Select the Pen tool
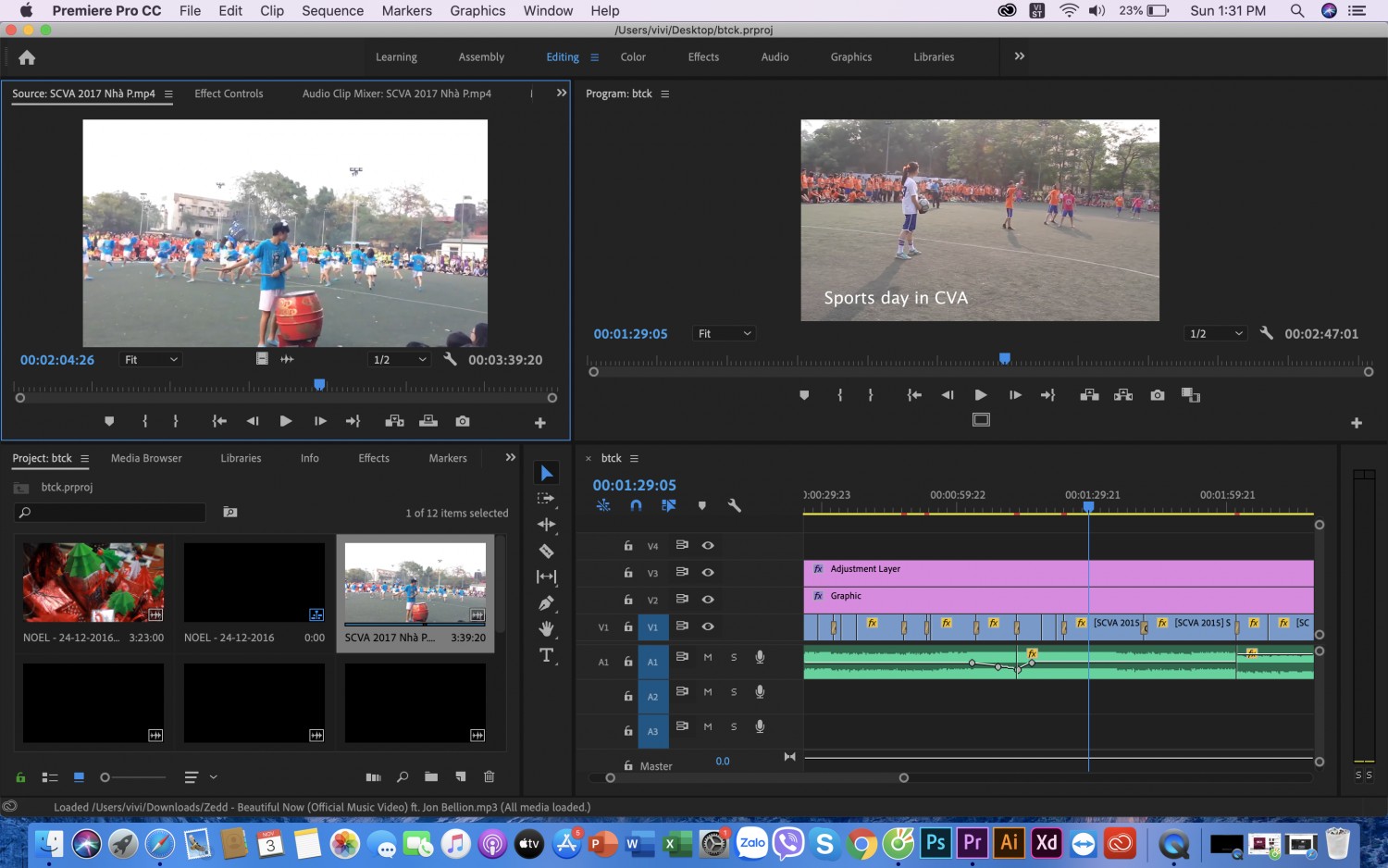Screen dimensions: 1388x868 [547, 603]
